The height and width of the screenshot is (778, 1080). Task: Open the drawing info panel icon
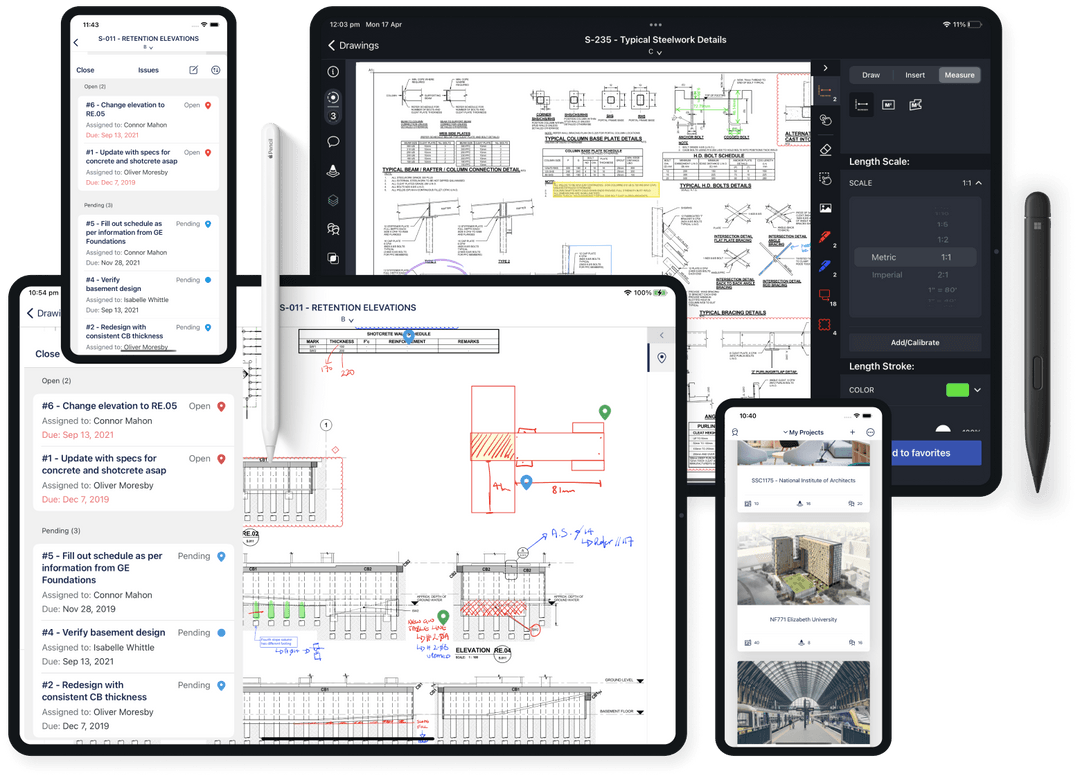coord(332,72)
